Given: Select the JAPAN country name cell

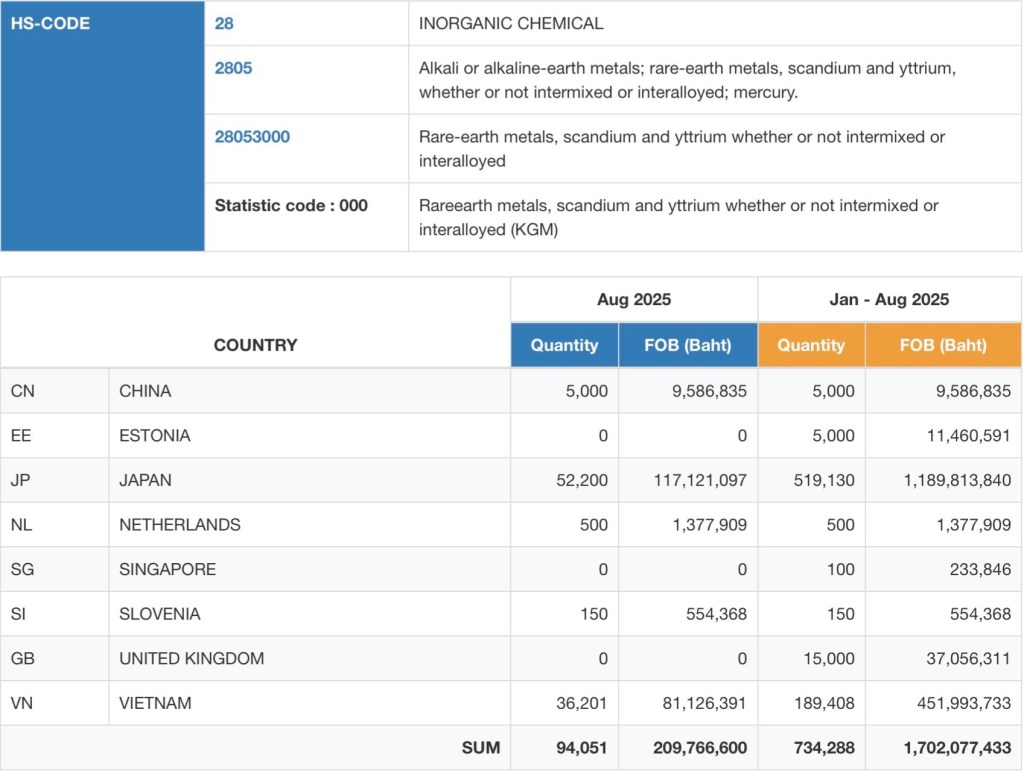Looking at the screenshot, I should [x=145, y=480].
